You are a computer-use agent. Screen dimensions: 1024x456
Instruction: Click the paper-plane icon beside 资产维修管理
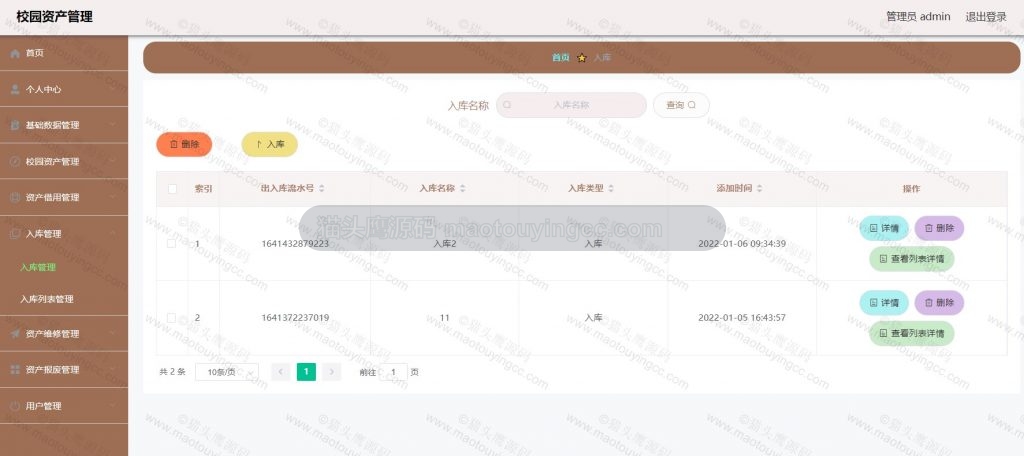(x=15, y=334)
